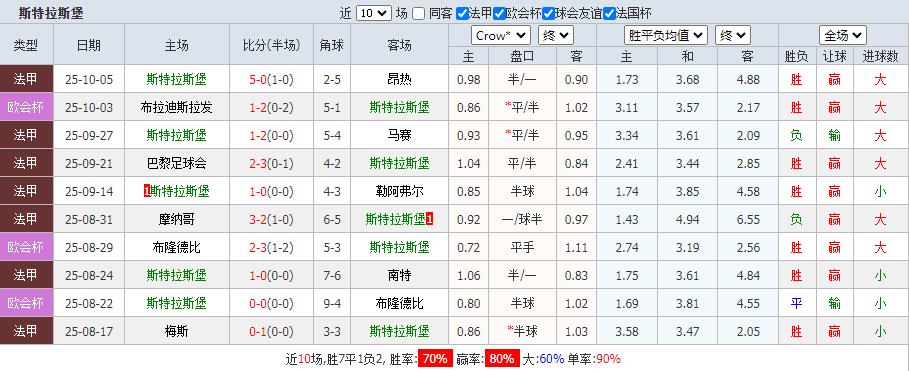909x371 pixels.
Task: Click the 盘口 column header
Action: pos(522,56)
